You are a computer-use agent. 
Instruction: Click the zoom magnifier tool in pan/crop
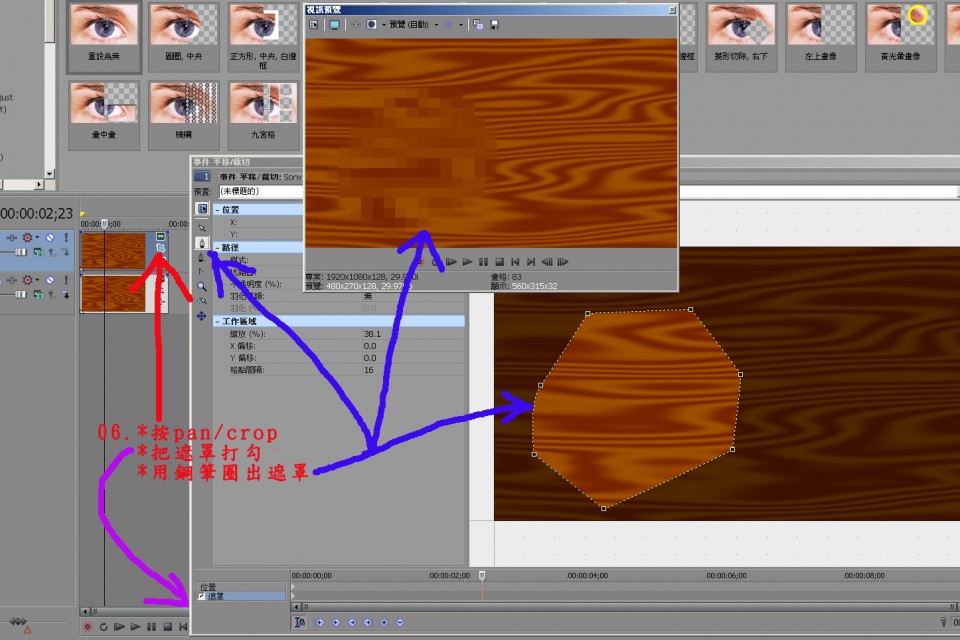tap(202, 286)
